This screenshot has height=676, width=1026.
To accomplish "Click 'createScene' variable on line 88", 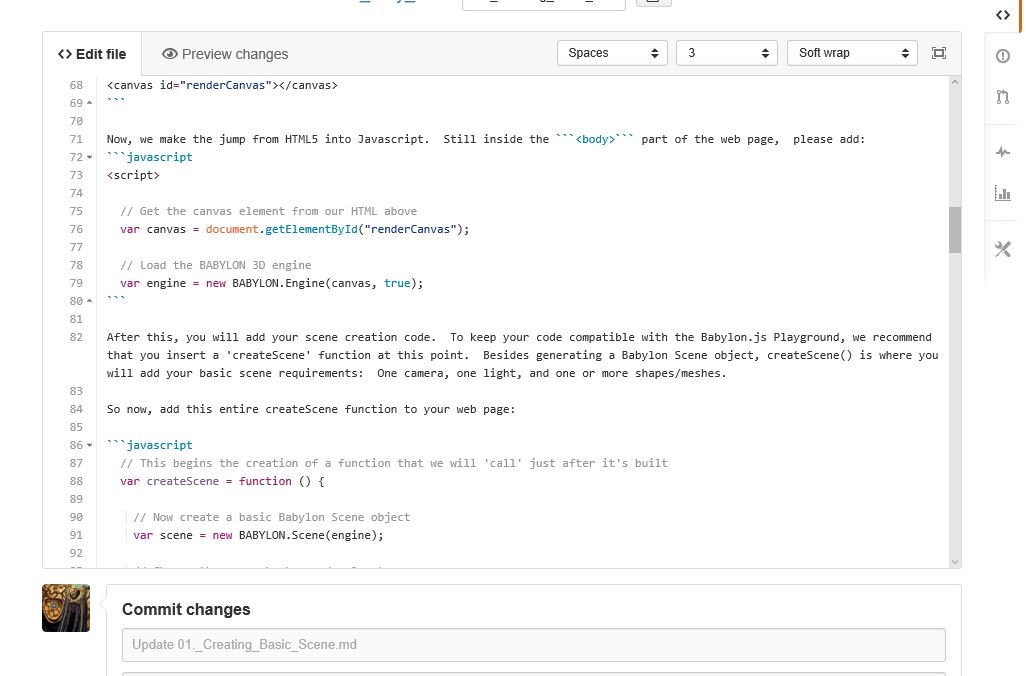I will coord(183,481).
